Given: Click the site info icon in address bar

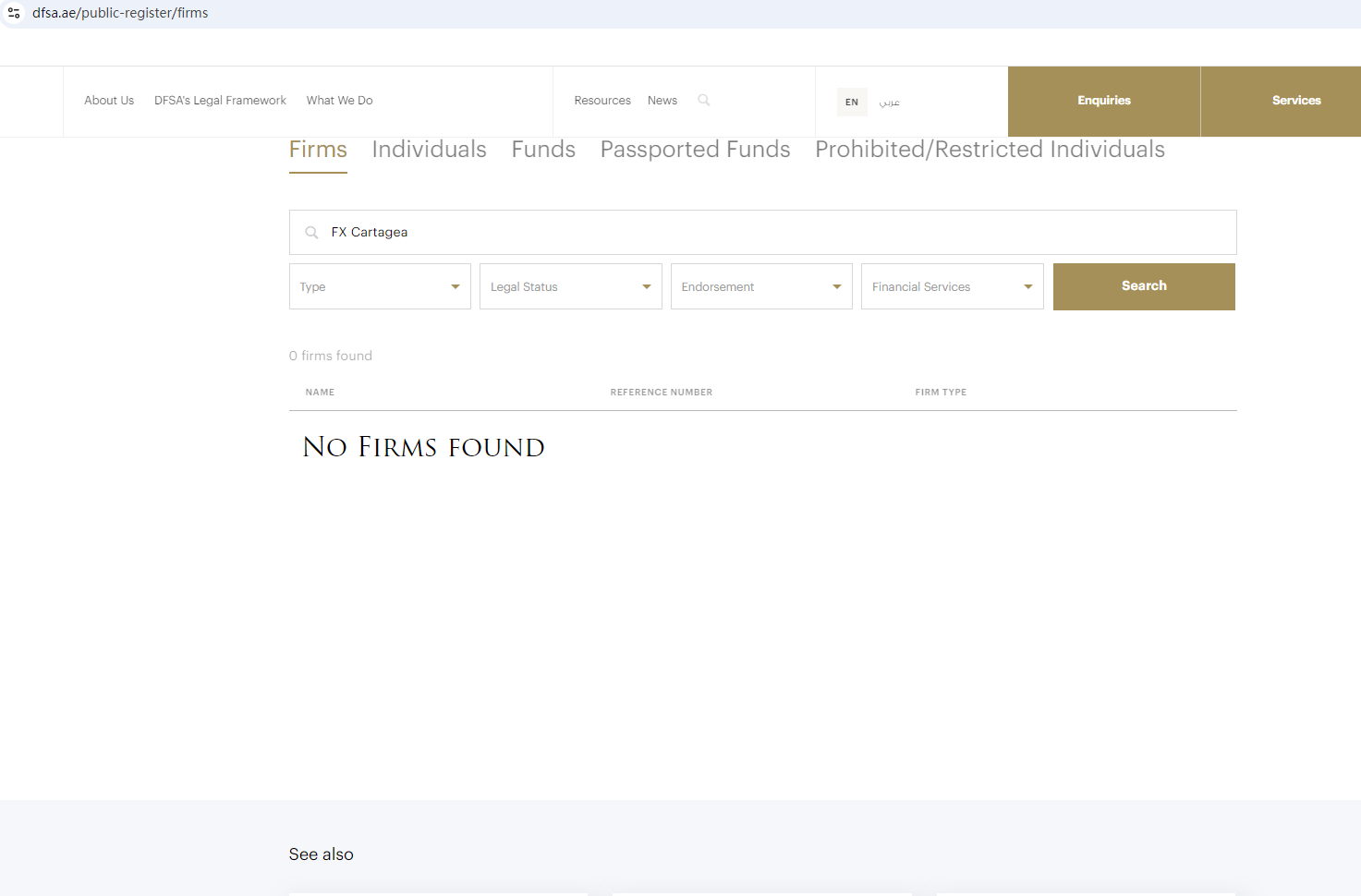Looking at the screenshot, I should pyautogui.click(x=14, y=13).
